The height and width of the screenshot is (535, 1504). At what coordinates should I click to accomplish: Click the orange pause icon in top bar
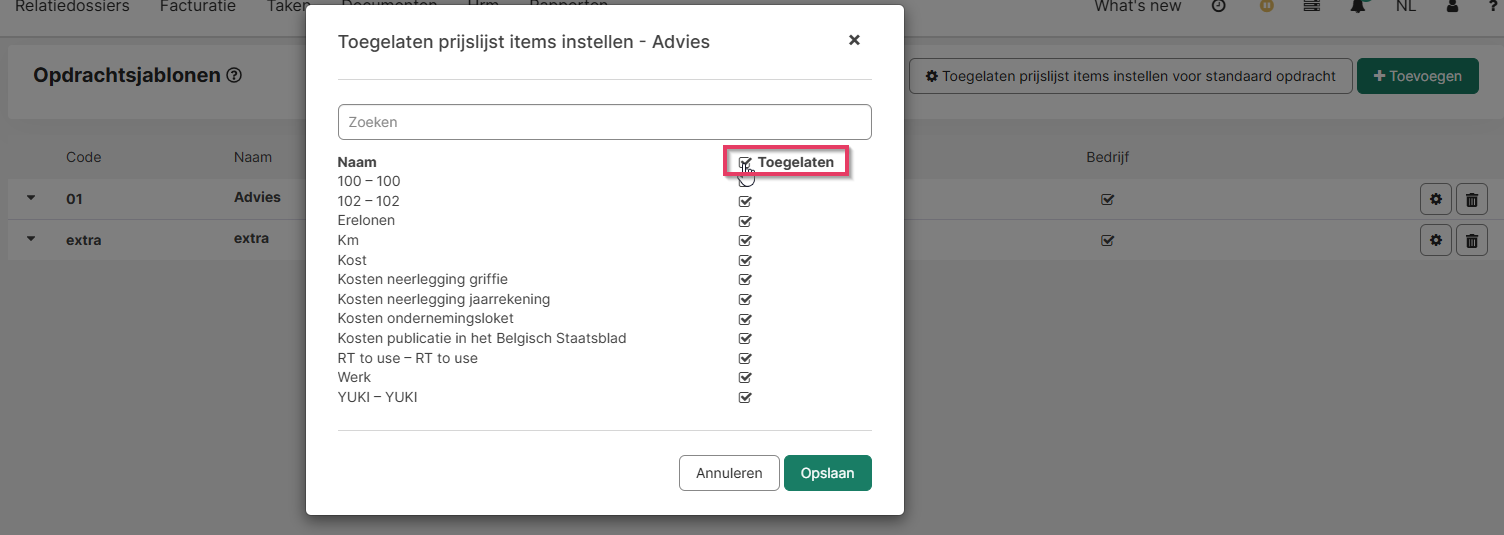(1266, 6)
